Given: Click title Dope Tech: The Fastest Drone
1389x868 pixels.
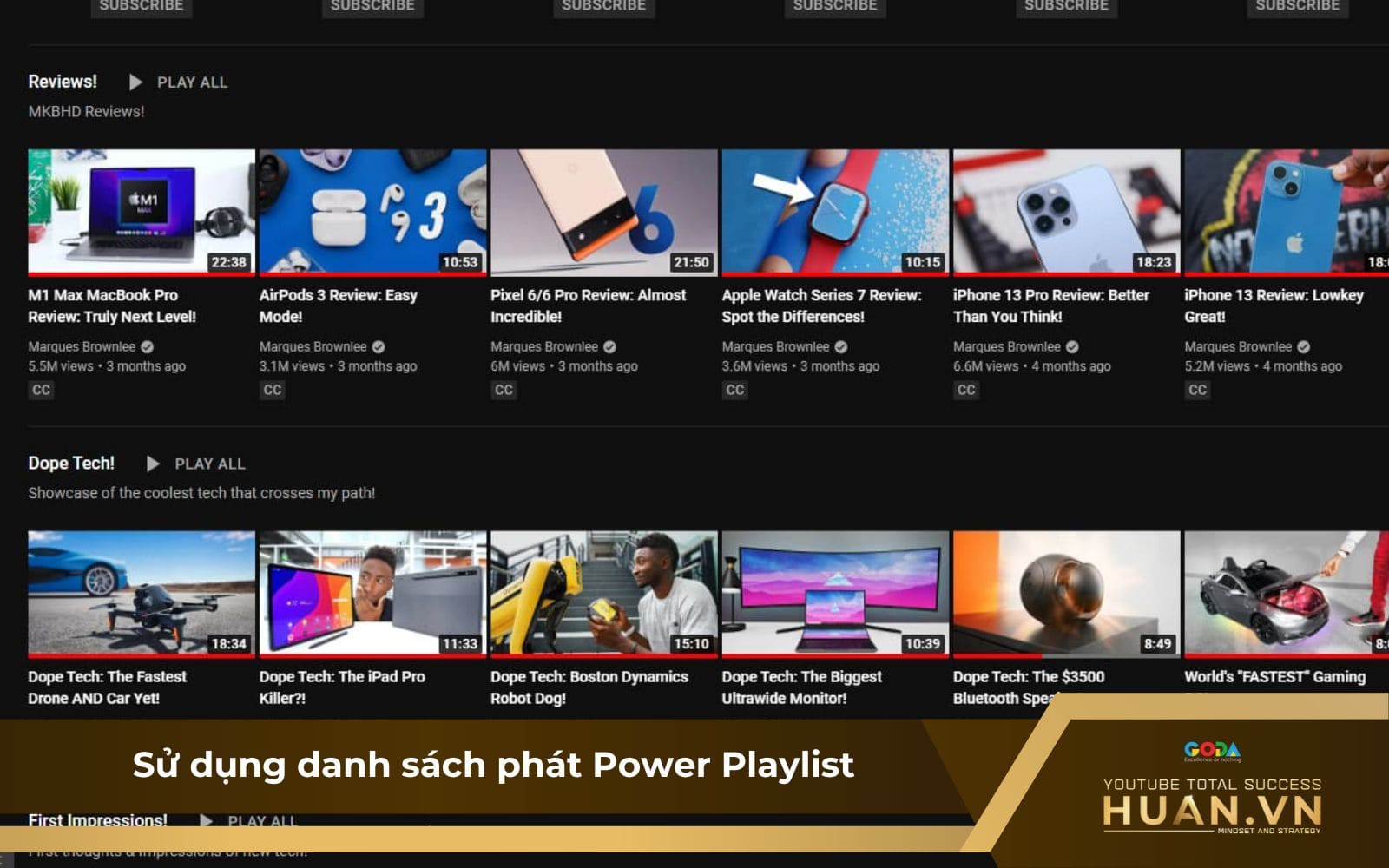Looking at the screenshot, I should pyautogui.click(x=108, y=687).
